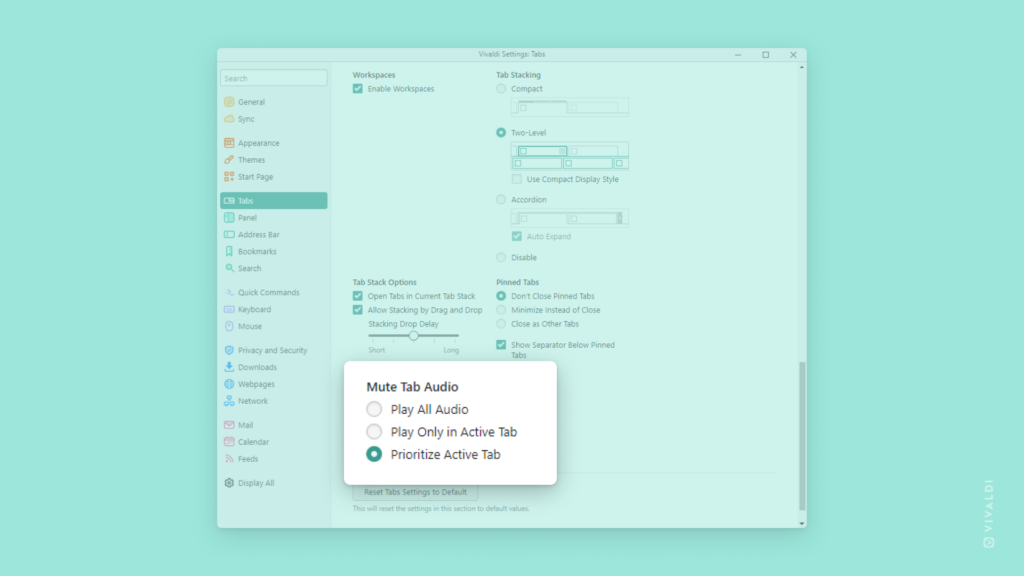This screenshot has height=576, width=1024.
Task: Enable Use Compact Display Style
Action: point(517,179)
